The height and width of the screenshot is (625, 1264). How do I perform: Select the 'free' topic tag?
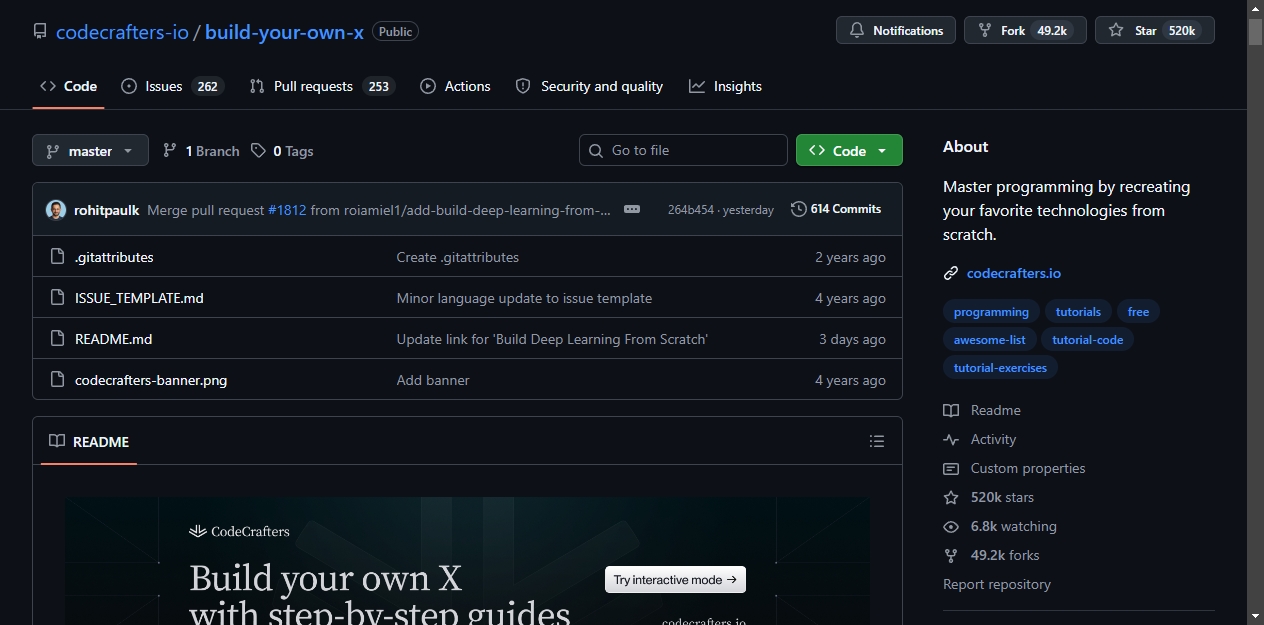point(1138,312)
